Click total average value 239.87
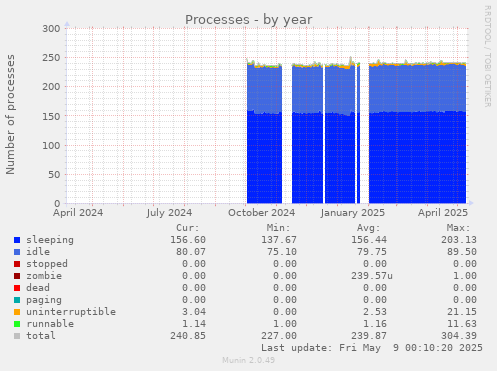The width and height of the screenshot is (497, 371). click(x=369, y=336)
